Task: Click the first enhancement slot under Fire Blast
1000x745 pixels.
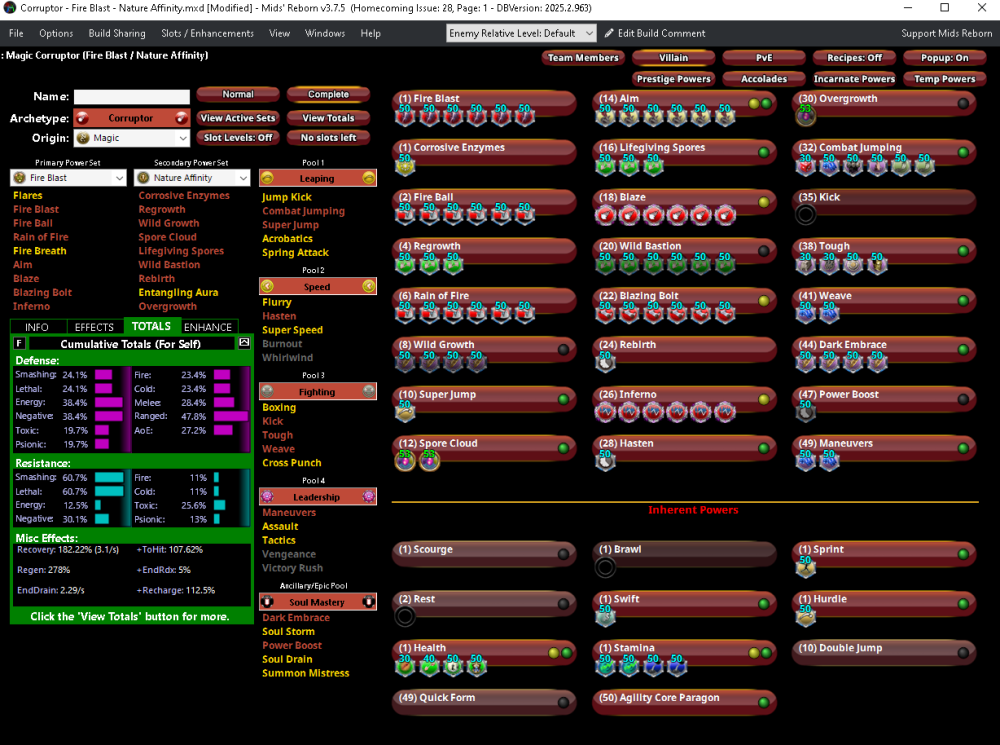Action: (x=406, y=117)
